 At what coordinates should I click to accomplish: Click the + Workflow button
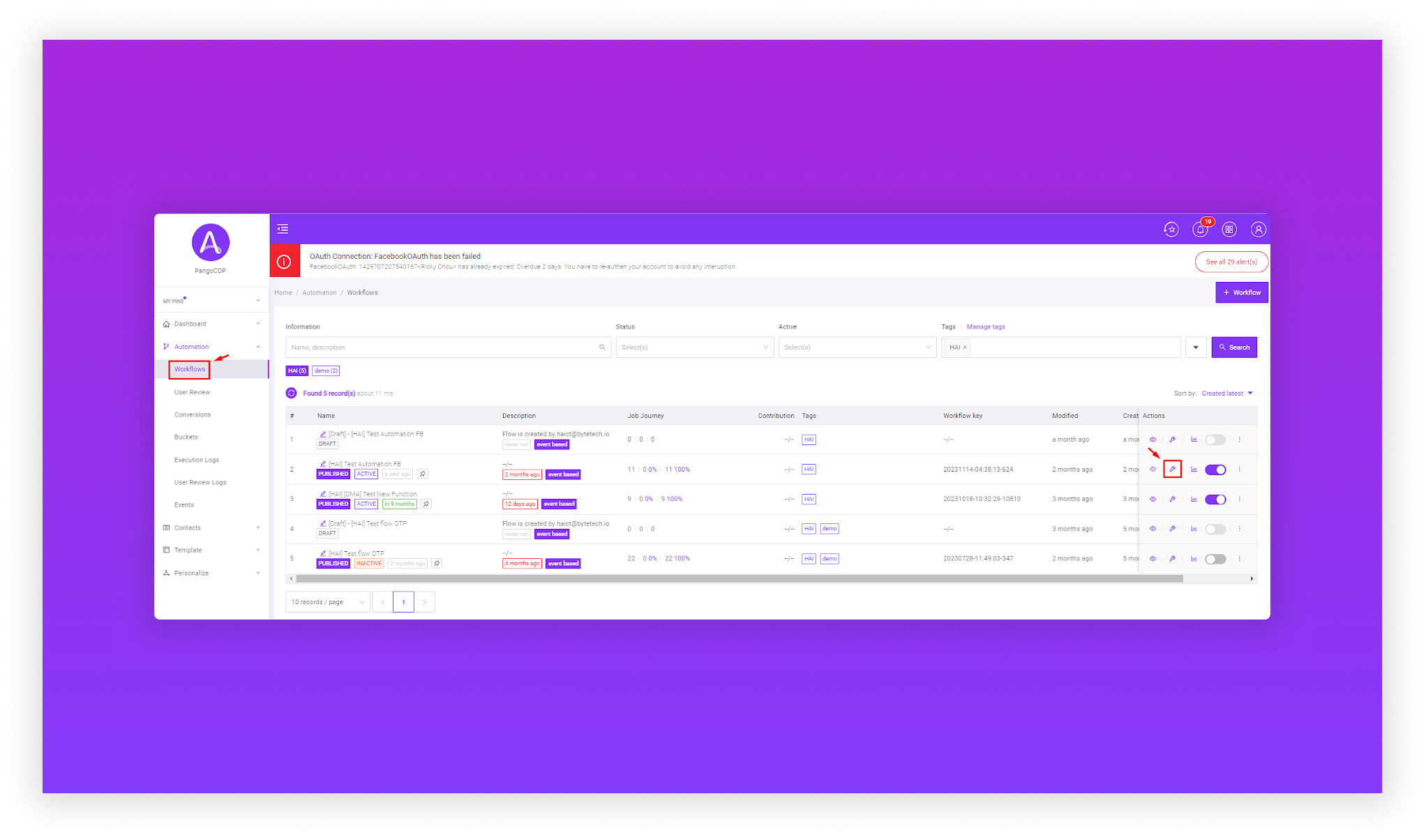click(1241, 292)
